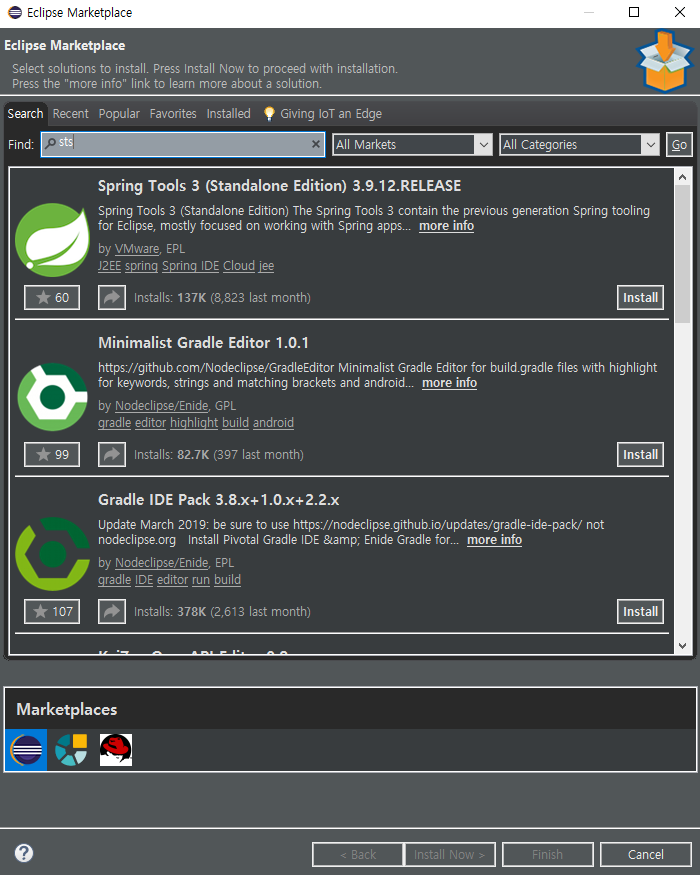This screenshot has width=700, height=875.
Task: Click the Eclipse Marketplace box-and-arrow icon in the header
Action: click(664, 60)
